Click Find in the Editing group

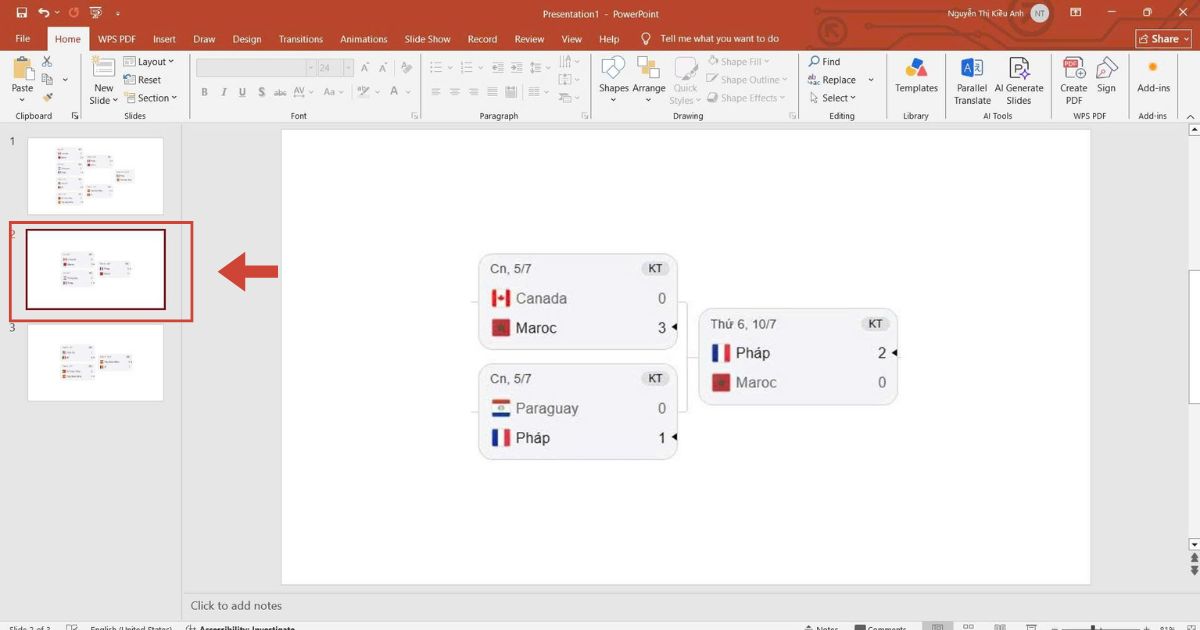(x=825, y=62)
